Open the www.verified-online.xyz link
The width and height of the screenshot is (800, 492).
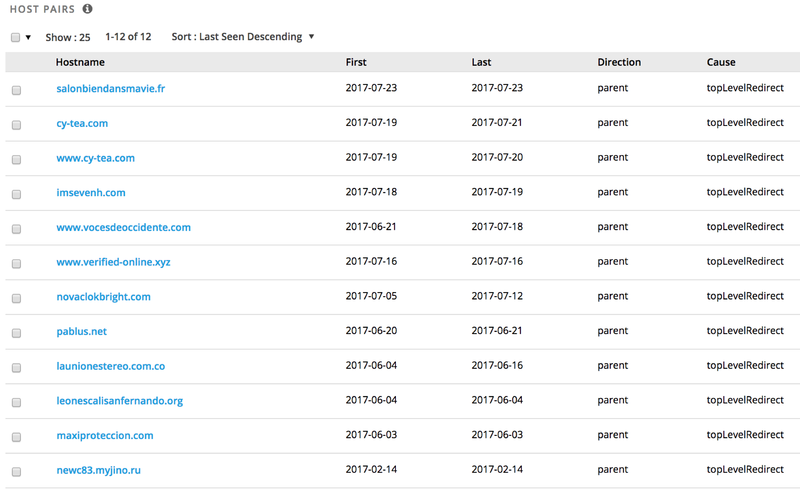[x=113, y=262]
